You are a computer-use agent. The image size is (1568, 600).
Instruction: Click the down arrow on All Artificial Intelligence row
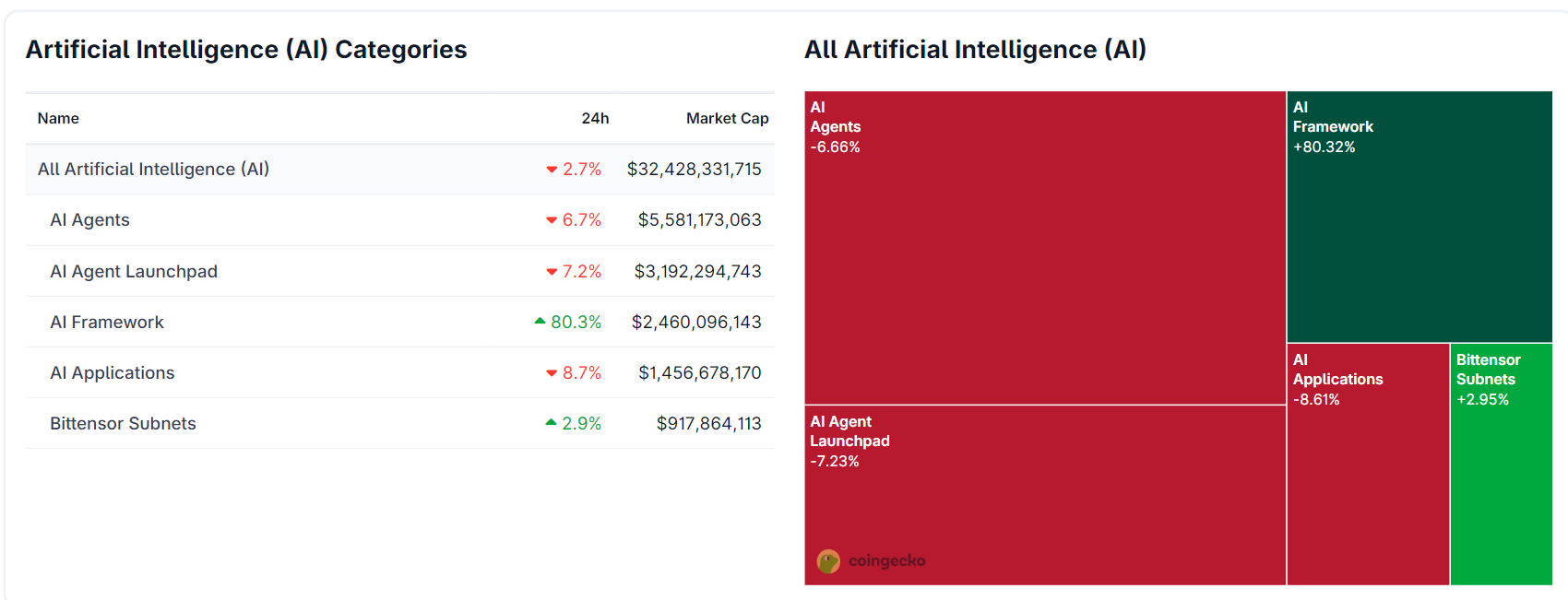(551, 170)
